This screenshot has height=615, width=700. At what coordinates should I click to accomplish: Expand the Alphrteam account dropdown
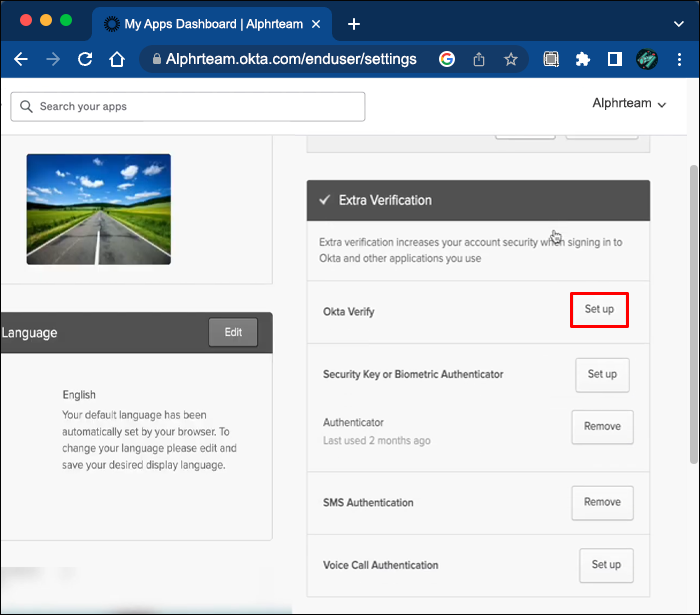(629, 103)
